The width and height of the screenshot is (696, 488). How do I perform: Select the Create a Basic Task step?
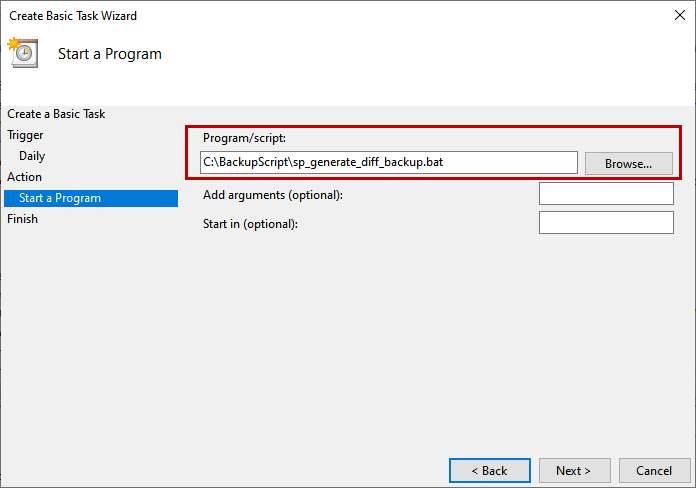click(x=56, y=114)
